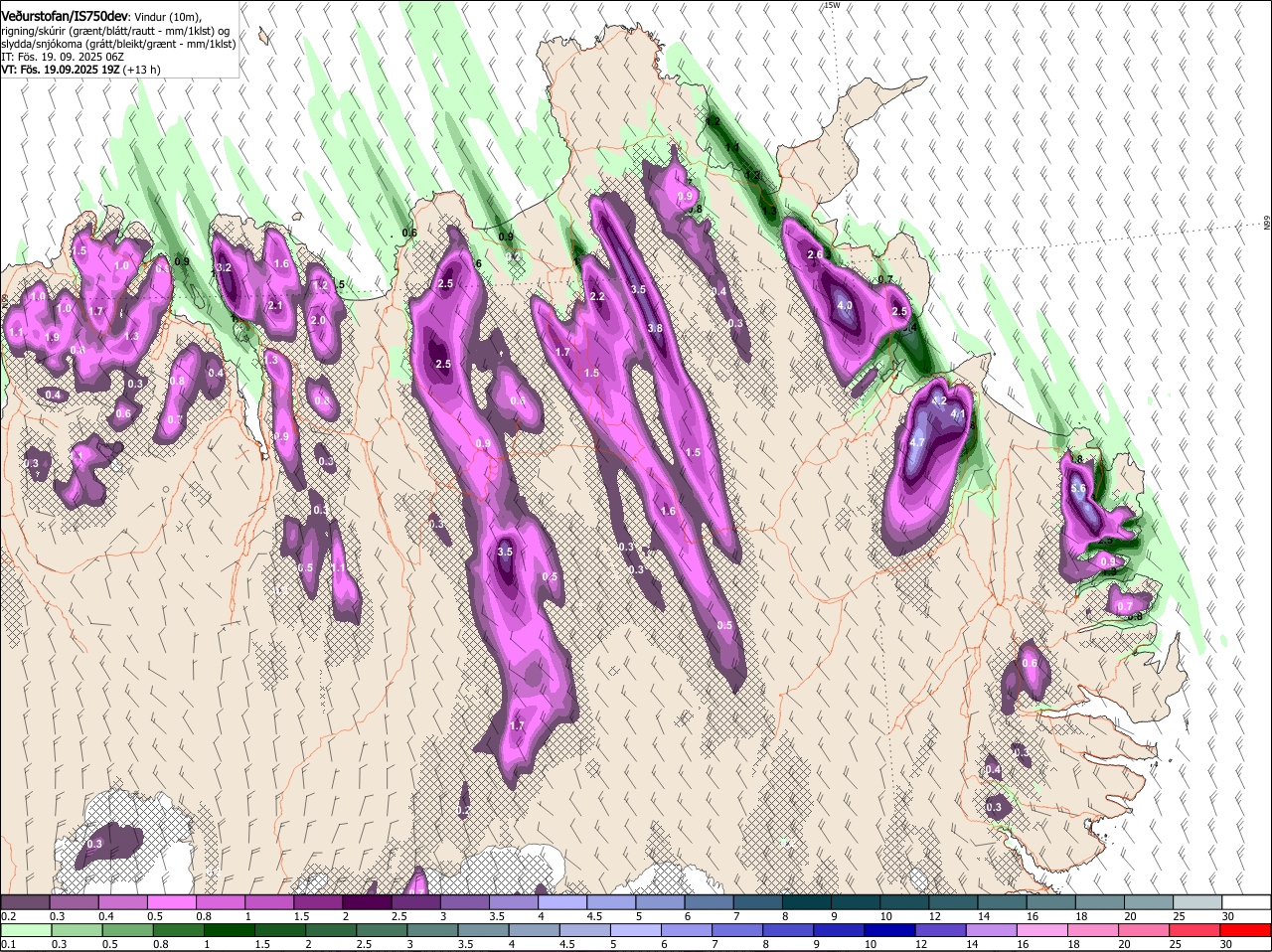Click the (+13 h) forecast offset label

point(143,70)
